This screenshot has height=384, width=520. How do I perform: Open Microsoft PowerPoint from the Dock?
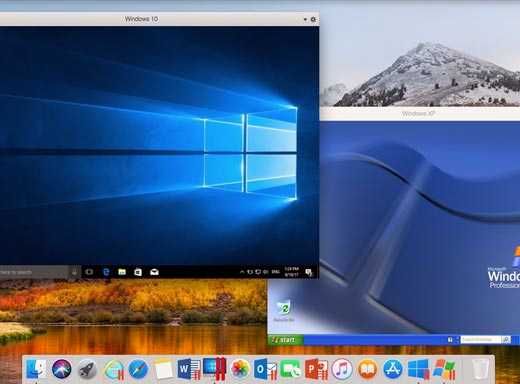pyautogui.click(x=316, y=369)
